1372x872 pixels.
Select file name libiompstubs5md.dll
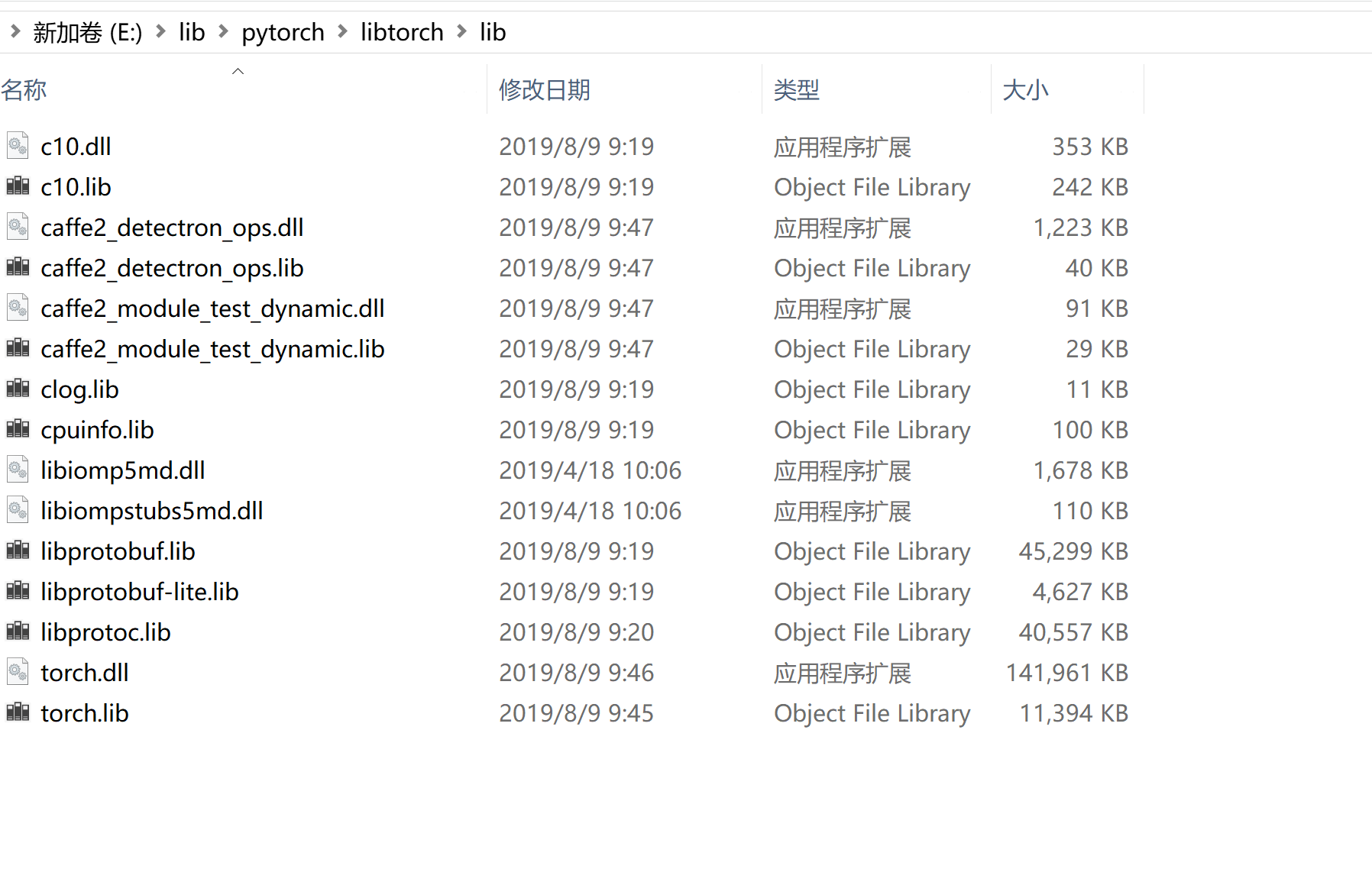point(152,511)
